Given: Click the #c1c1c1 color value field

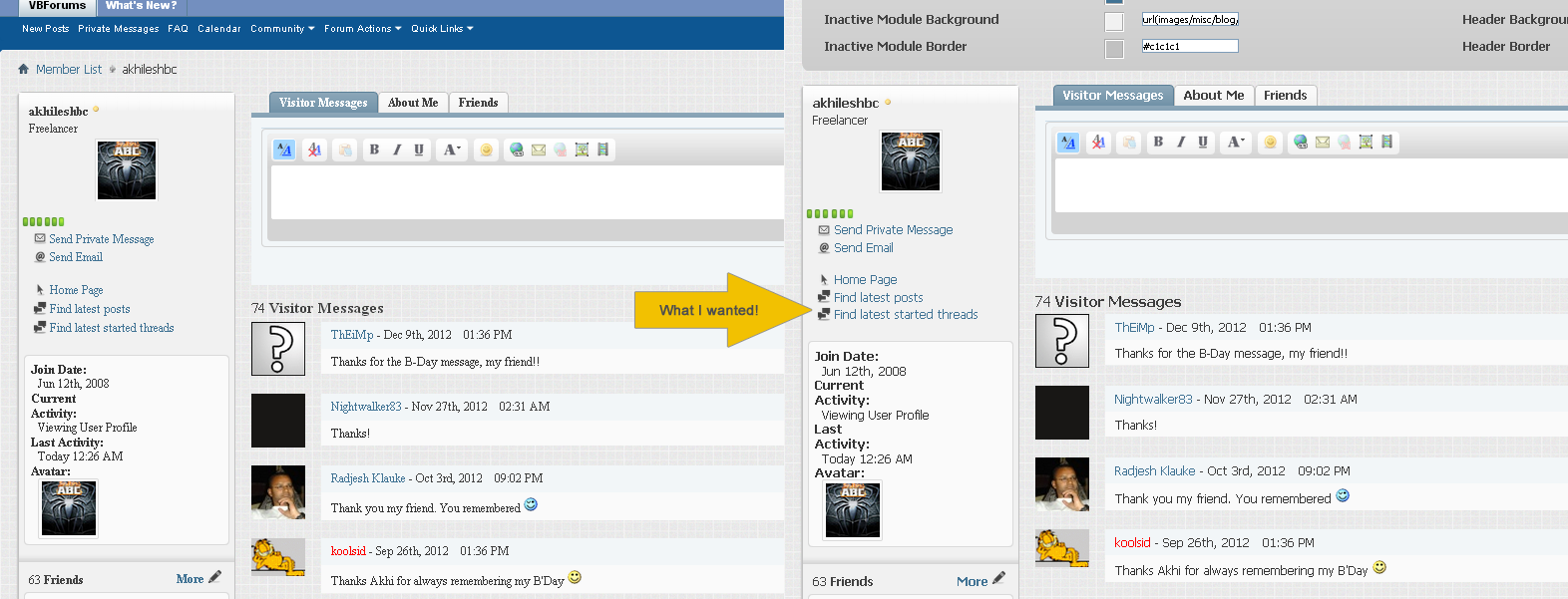Looking at the screenshot, I should (1190, 46).
